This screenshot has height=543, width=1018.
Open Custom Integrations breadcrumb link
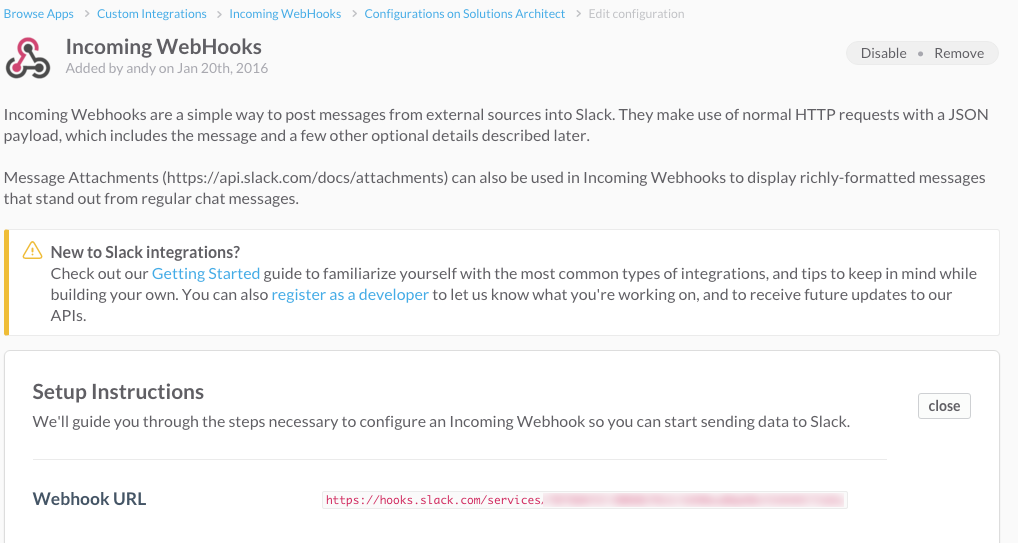pyautogui.click(x=152, y=14)
